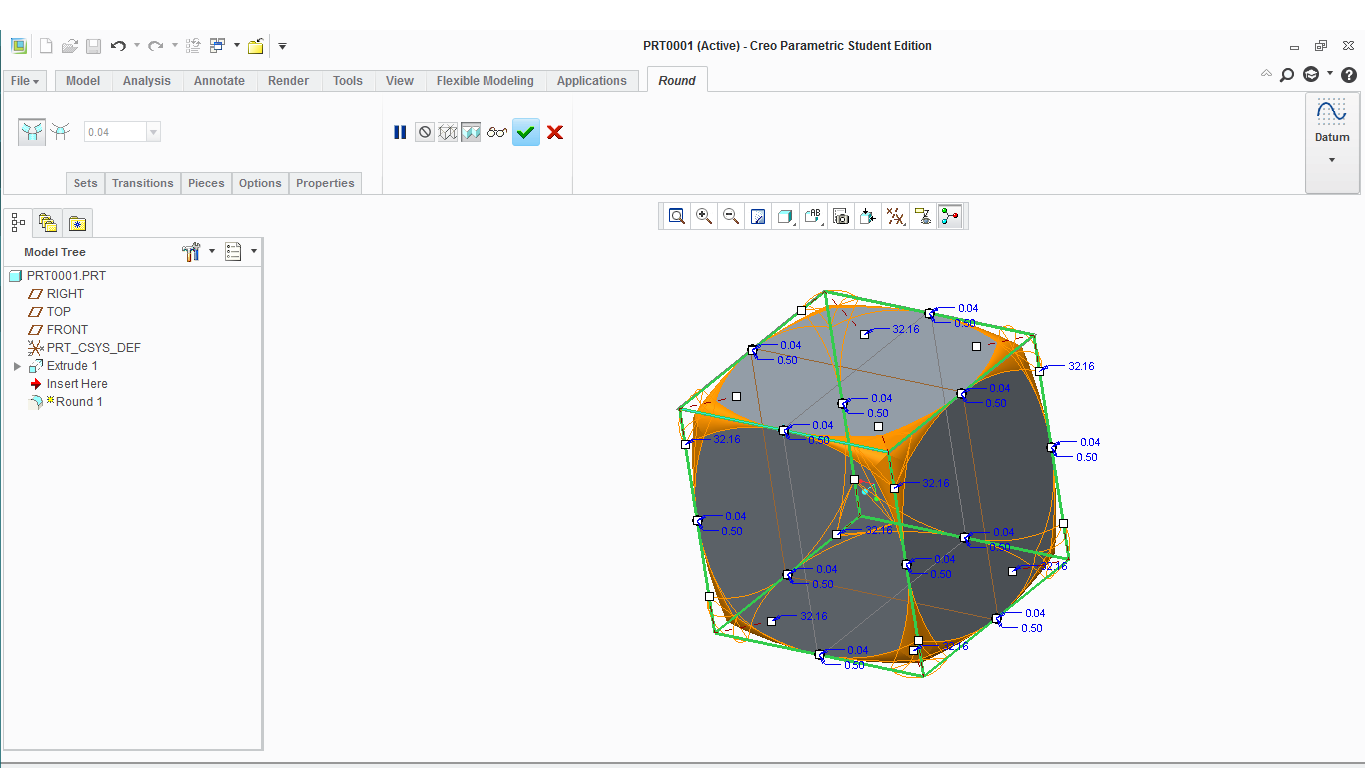Image resolution: width=1366 pixels, height=768 pixels.
Task: Click the Zoom Out icon
Action: tap(731, 216)
